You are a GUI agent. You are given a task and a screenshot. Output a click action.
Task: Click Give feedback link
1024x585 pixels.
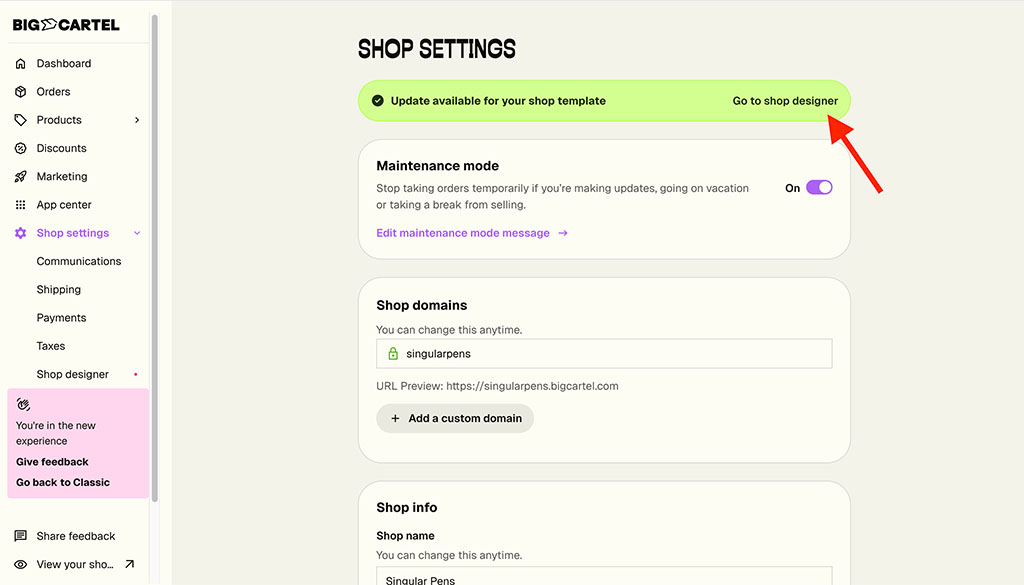pyautogui.click(x=52, y=462)
